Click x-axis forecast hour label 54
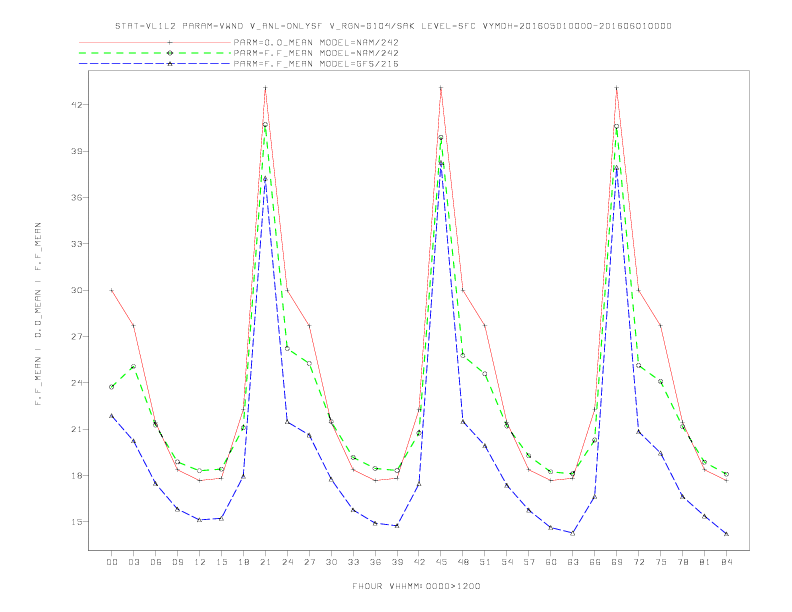 [507, 562]
